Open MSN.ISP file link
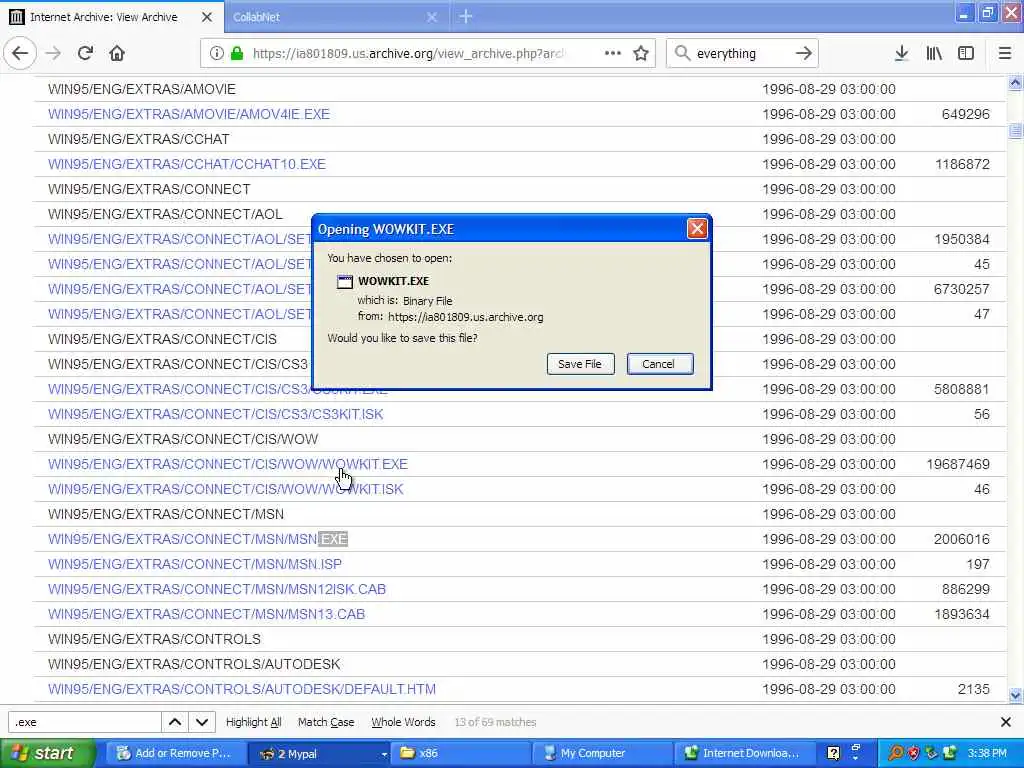 (195, 564)
